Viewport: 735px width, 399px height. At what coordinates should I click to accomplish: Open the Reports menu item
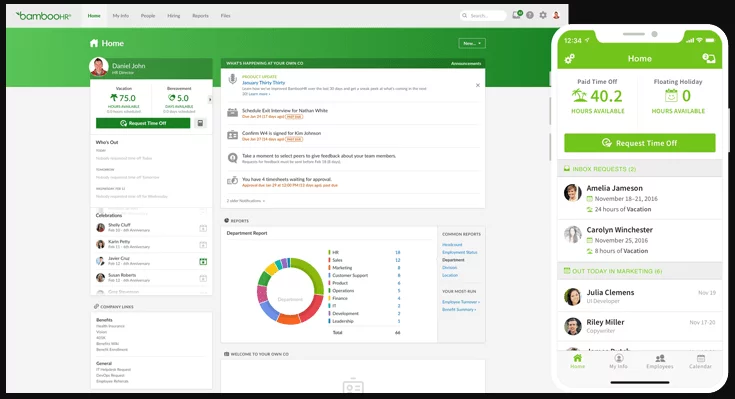coord(200,15)
